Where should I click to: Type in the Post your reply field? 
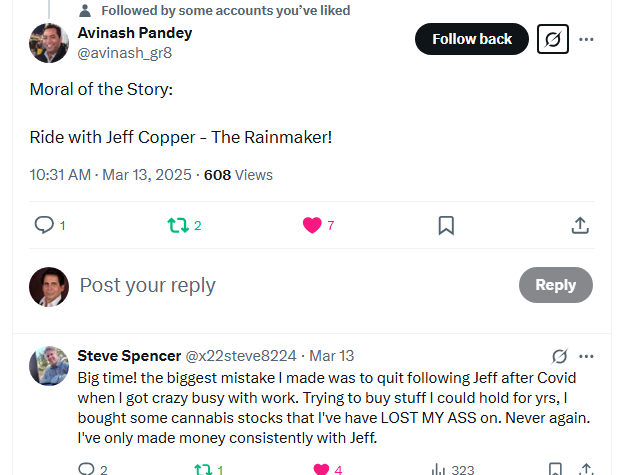290,285
